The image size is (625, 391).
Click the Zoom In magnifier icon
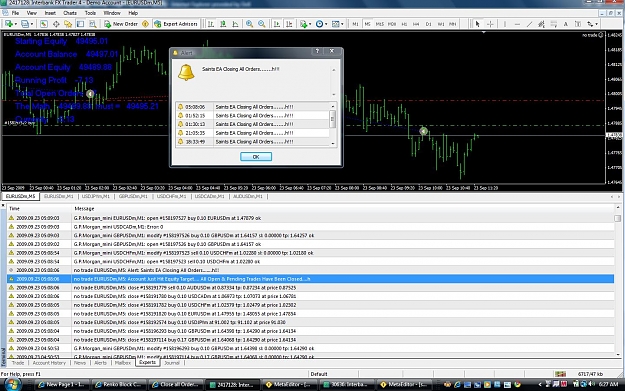tap(250, 24)
